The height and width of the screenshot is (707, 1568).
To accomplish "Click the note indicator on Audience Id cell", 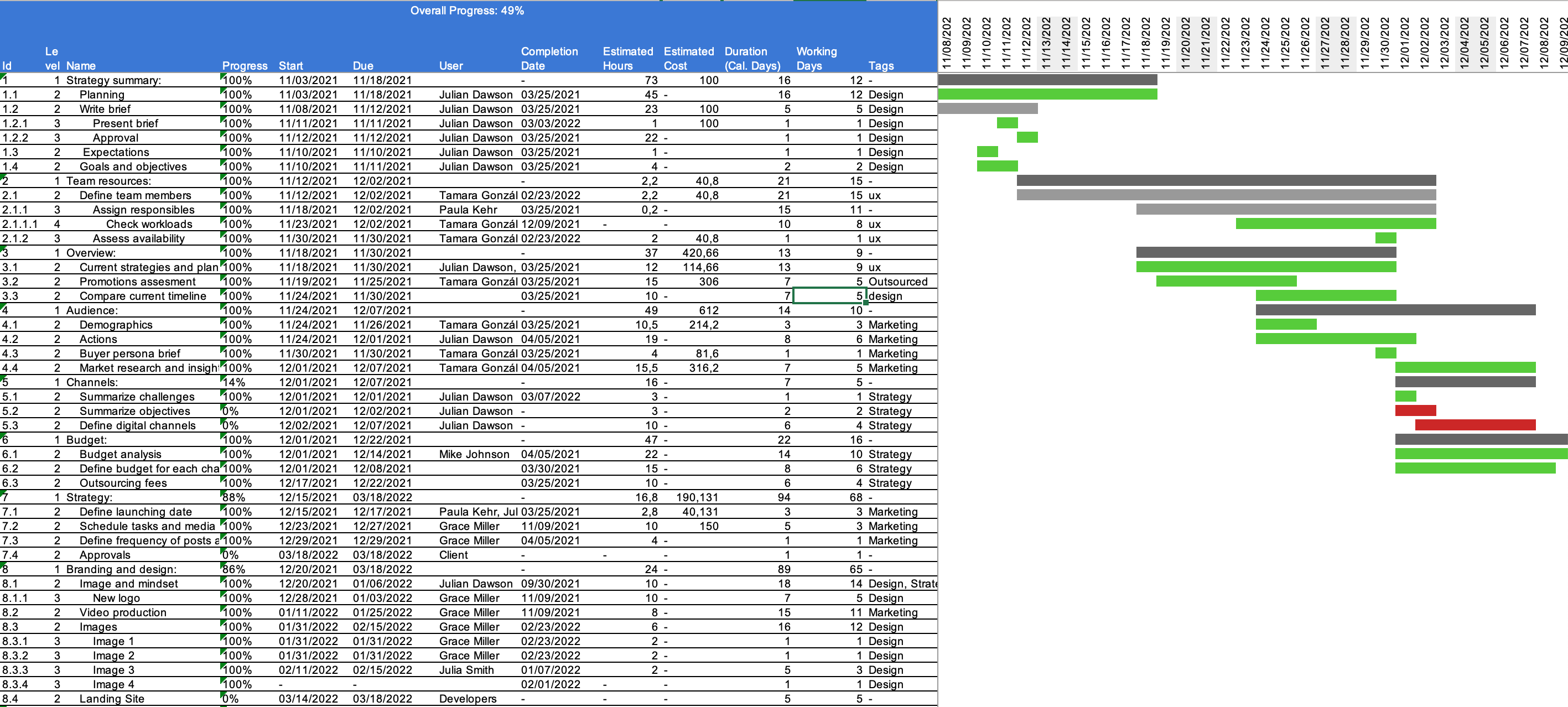I will [x=3, y=306].
